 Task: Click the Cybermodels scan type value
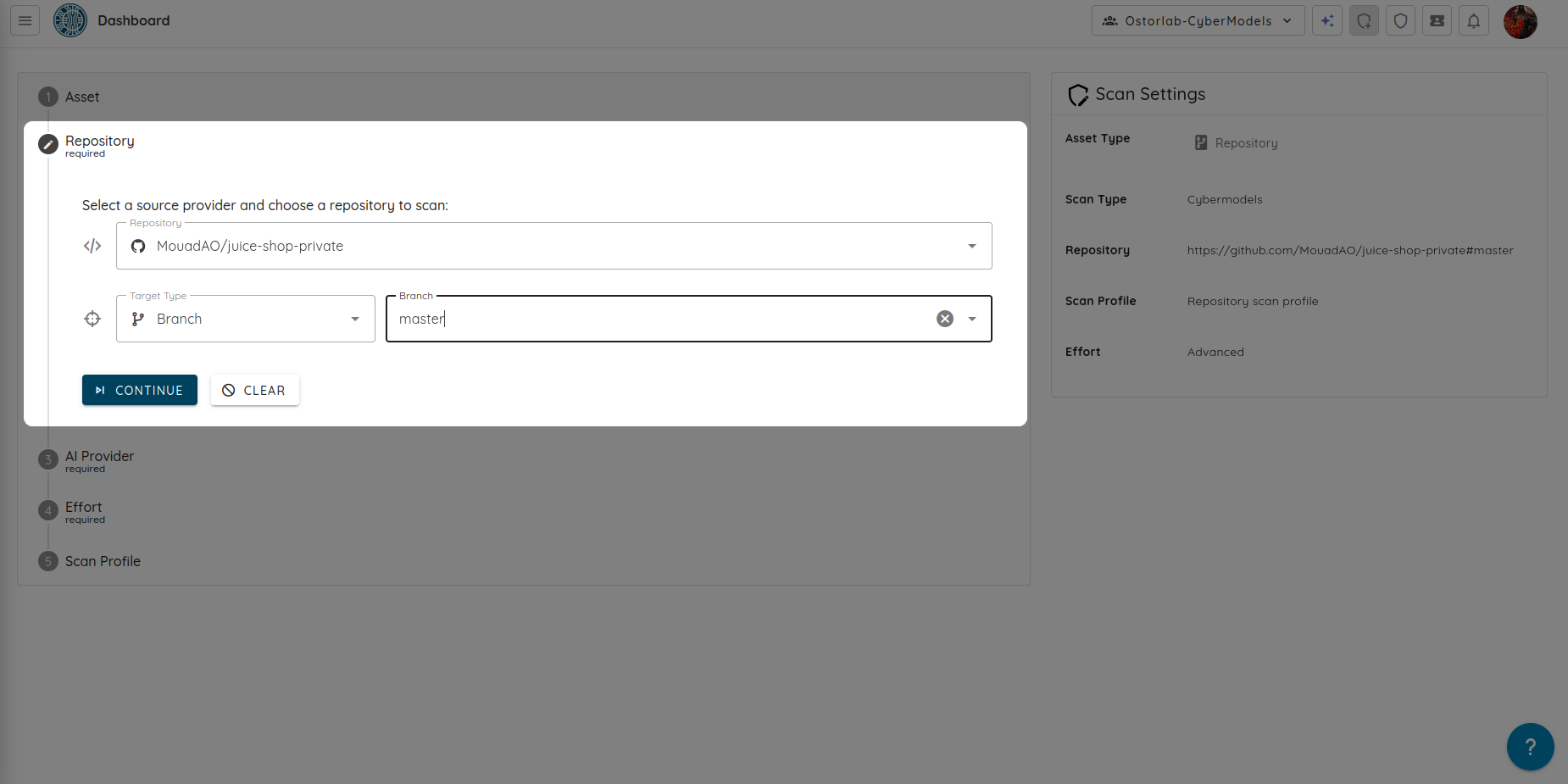1225,199
